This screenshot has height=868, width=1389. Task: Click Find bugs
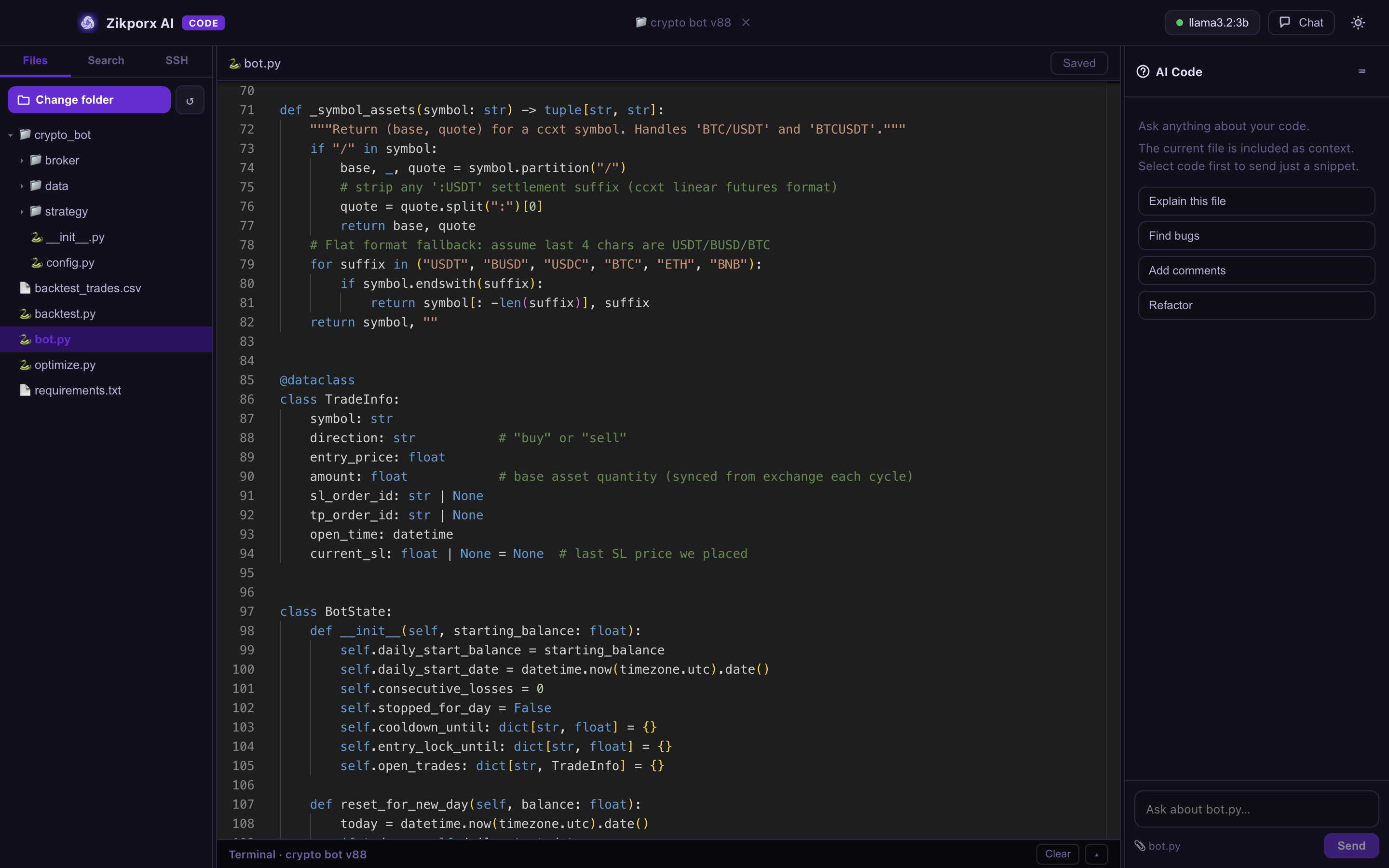point(1256,236)
